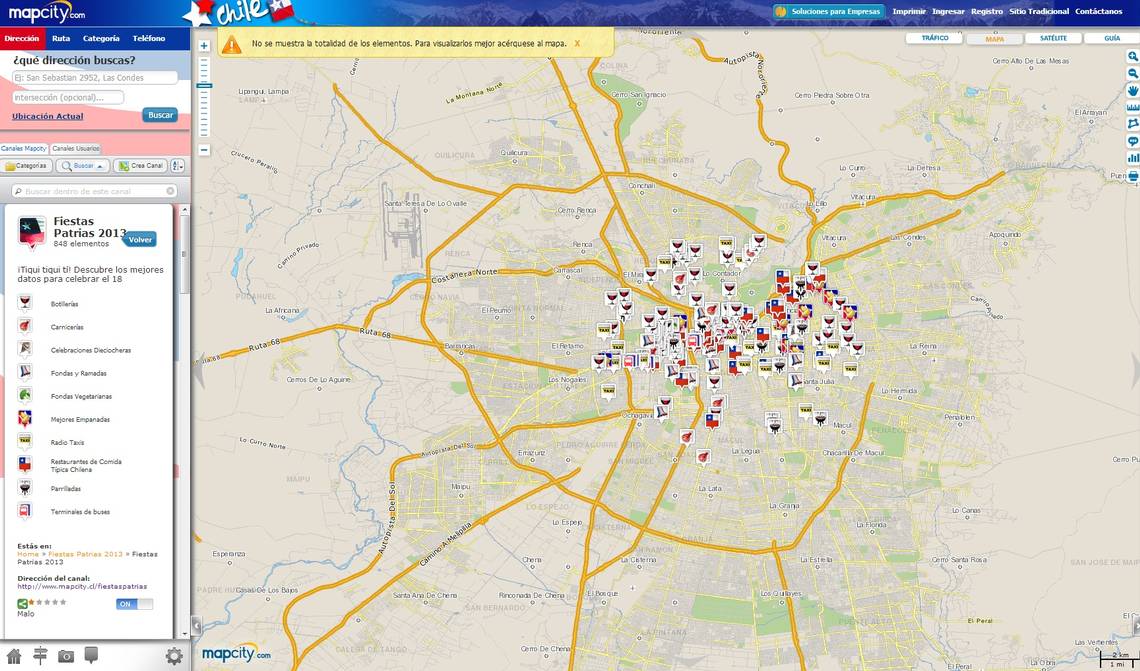
Task: Click the Contáctanos link
Action: pyautogui.click(x=1099, y=12)
